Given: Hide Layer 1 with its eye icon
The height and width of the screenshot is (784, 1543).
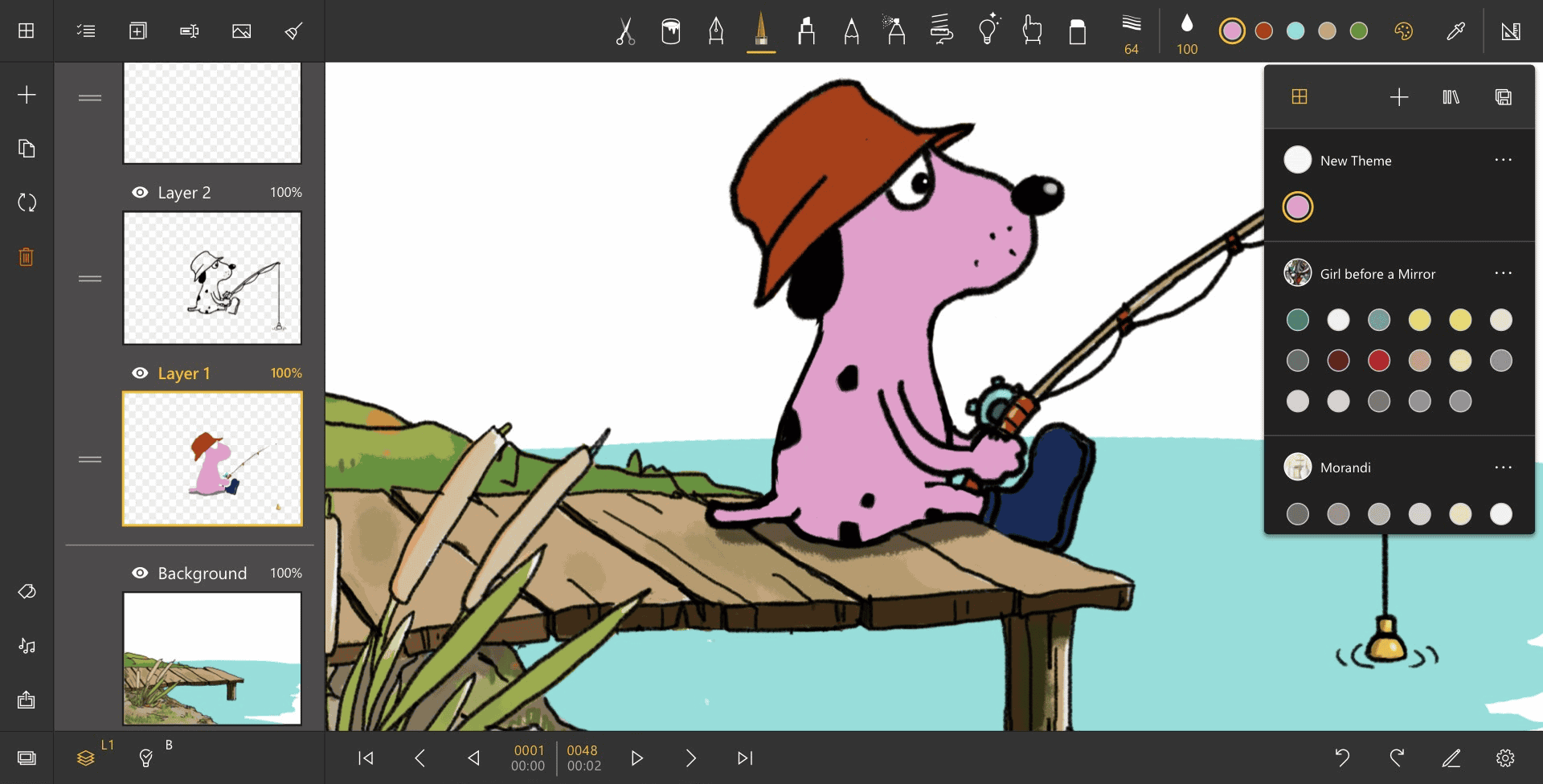Looking at the screenshot, I should [140, 374].
